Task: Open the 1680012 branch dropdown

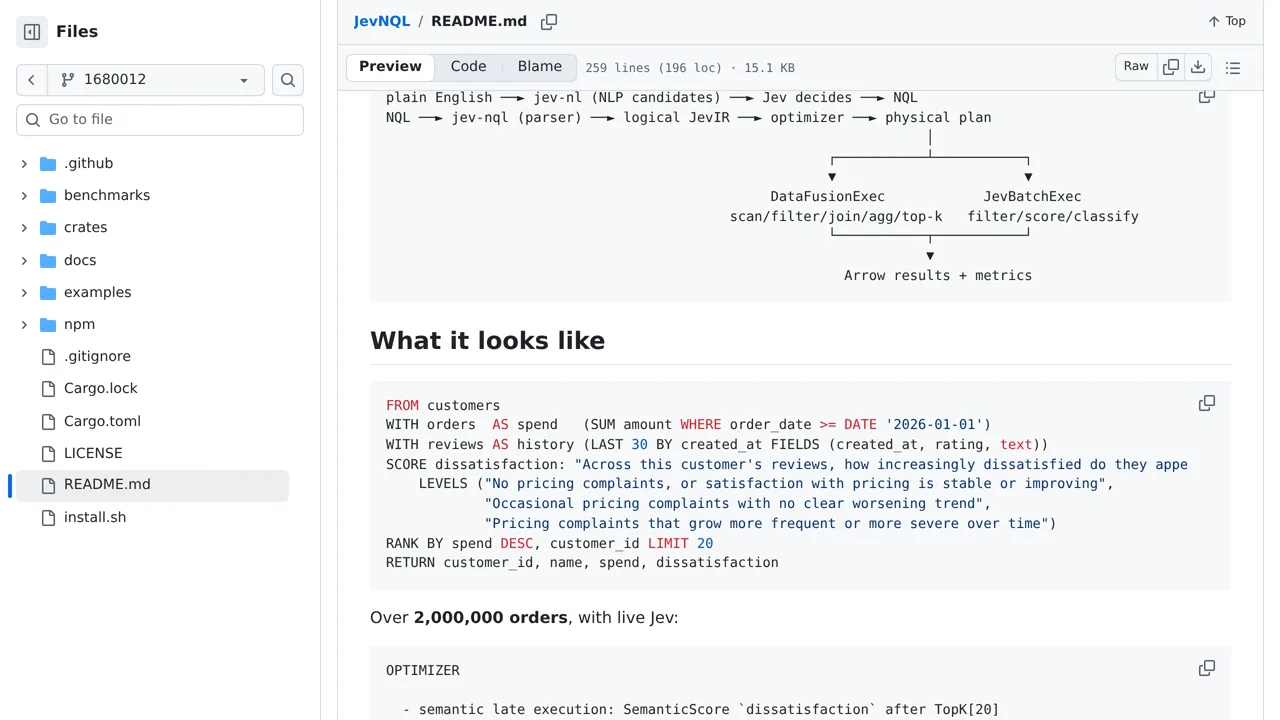Action: (156, 80)
